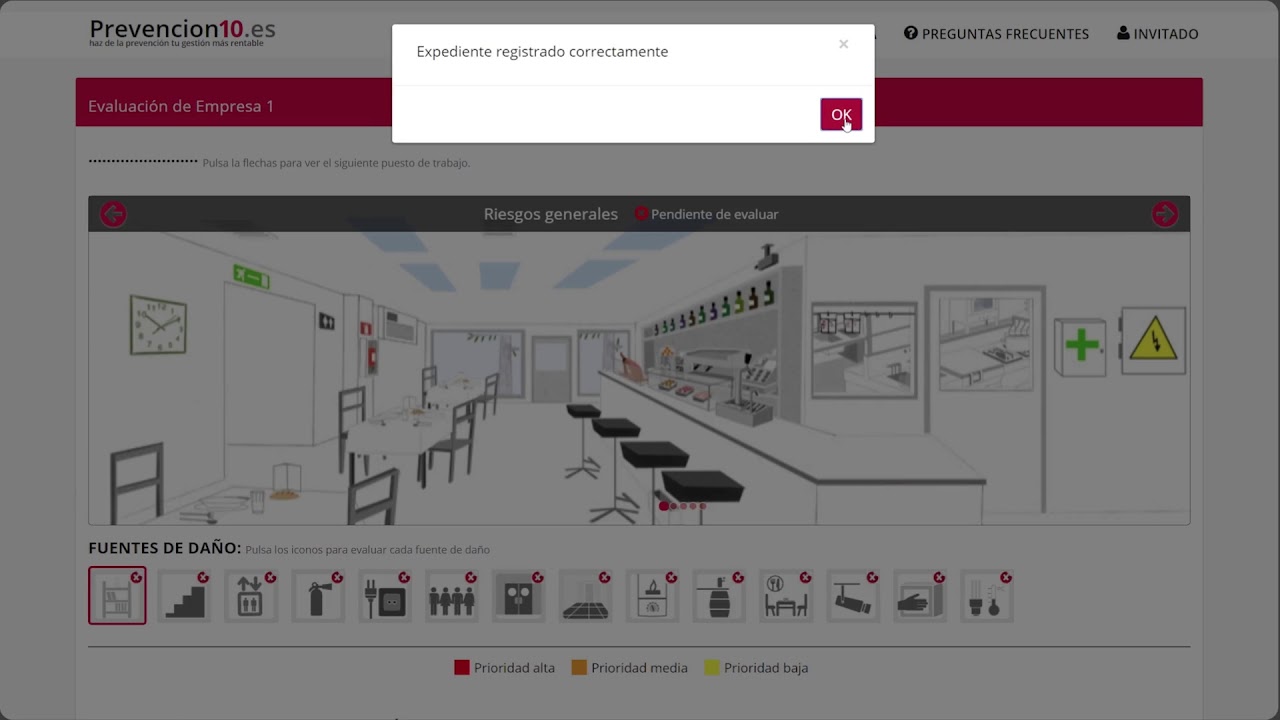1280x720 pixels.
Task: Click the green cross first-aid cabinet
Action: click(x=1081, y=347)
